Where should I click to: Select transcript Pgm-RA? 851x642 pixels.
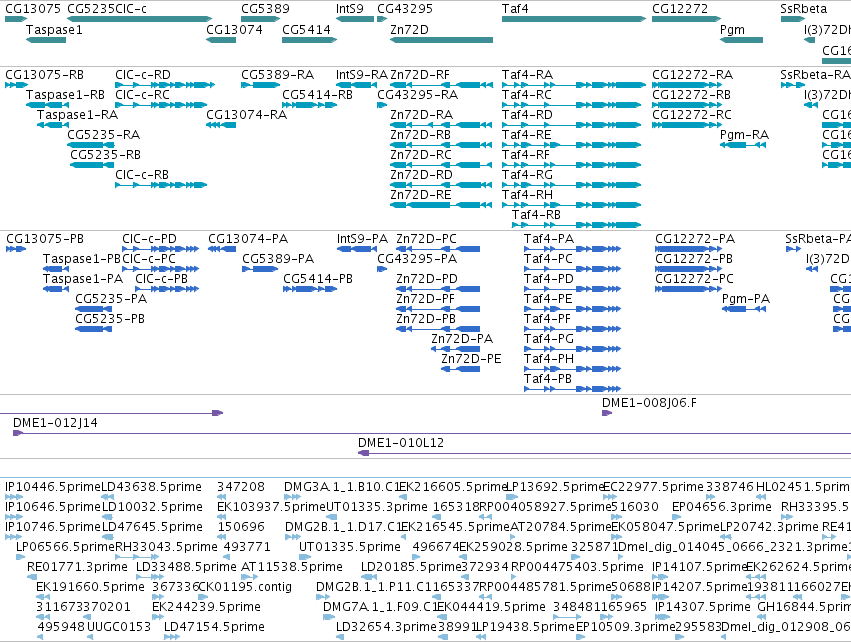pos(743,145)
